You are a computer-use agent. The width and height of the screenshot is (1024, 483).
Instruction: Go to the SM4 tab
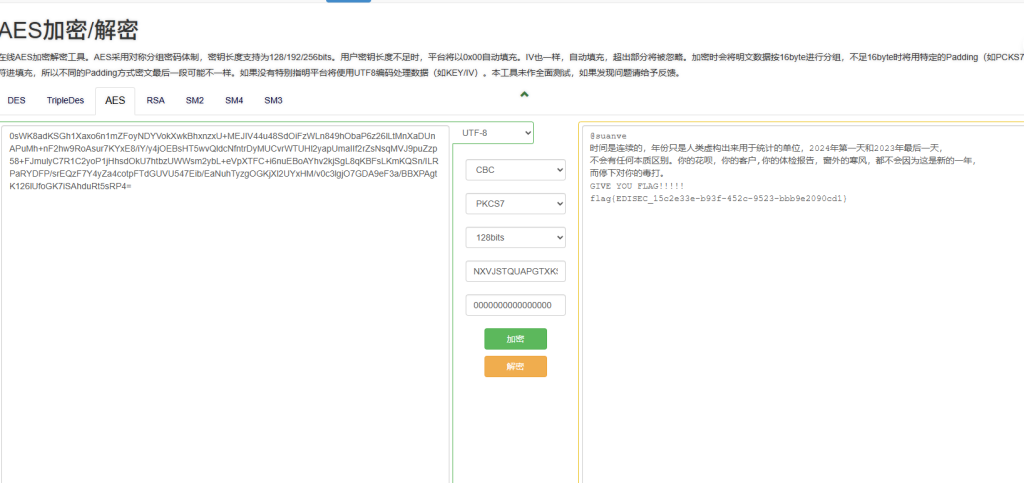tap(234, 101)
